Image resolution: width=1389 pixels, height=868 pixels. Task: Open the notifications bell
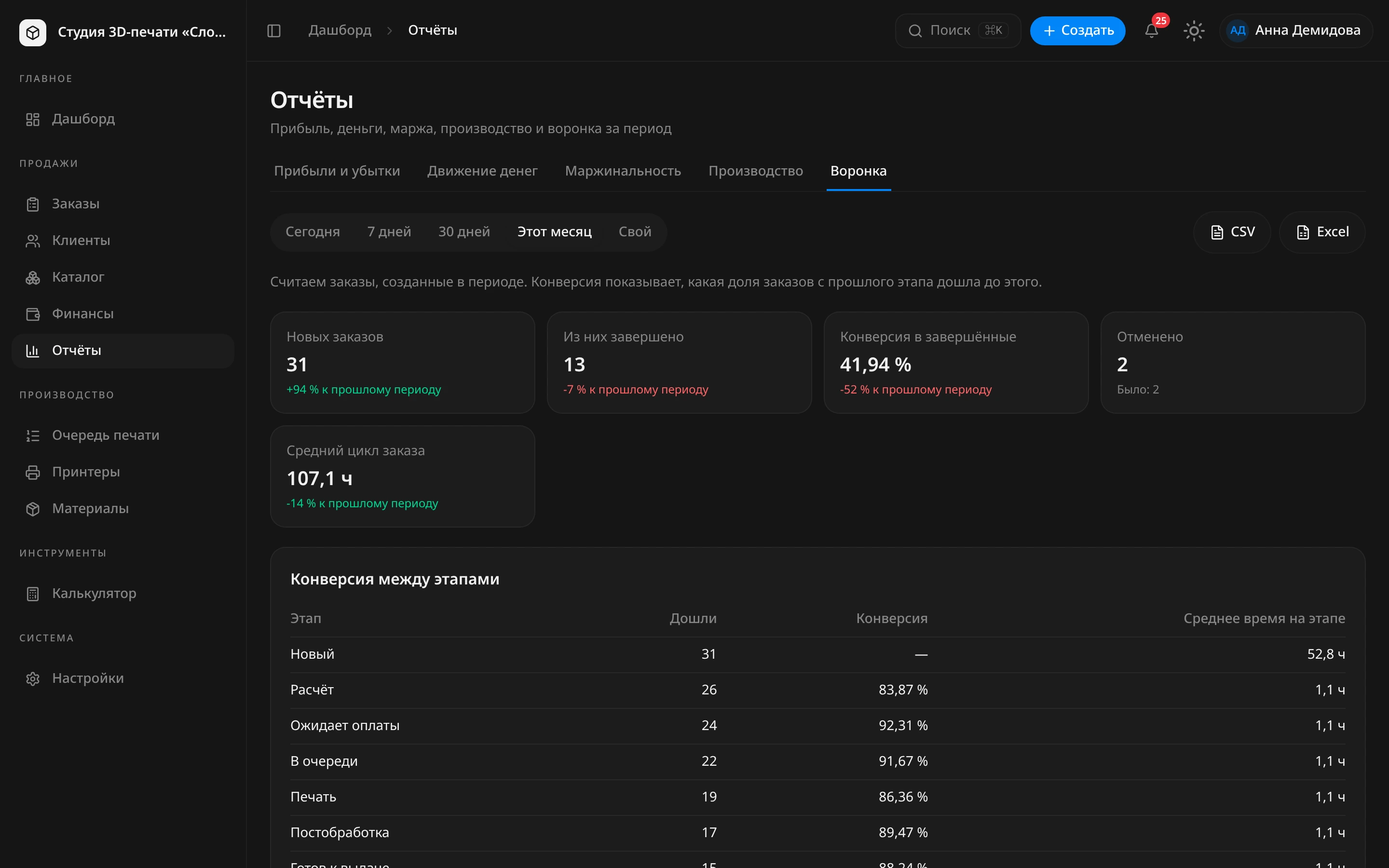[1151, 30]
